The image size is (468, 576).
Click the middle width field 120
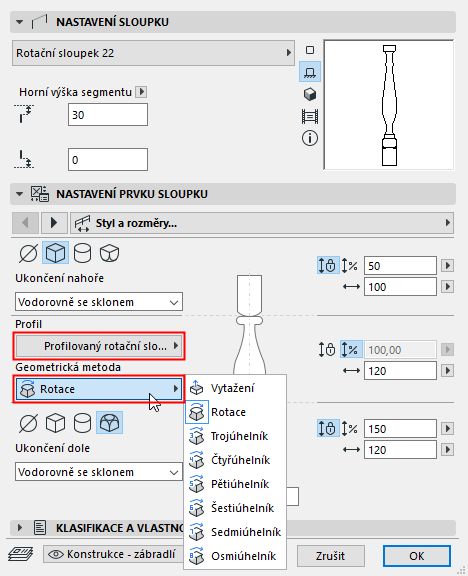coord(400,371)
